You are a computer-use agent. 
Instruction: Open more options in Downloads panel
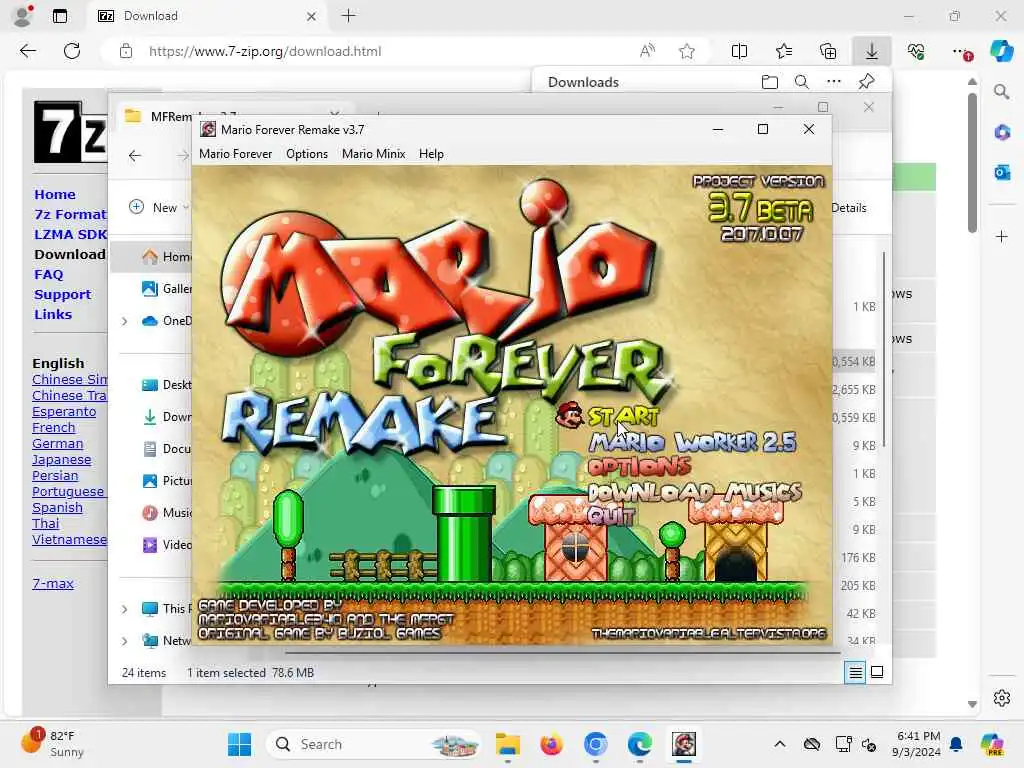tap(834, 82)
